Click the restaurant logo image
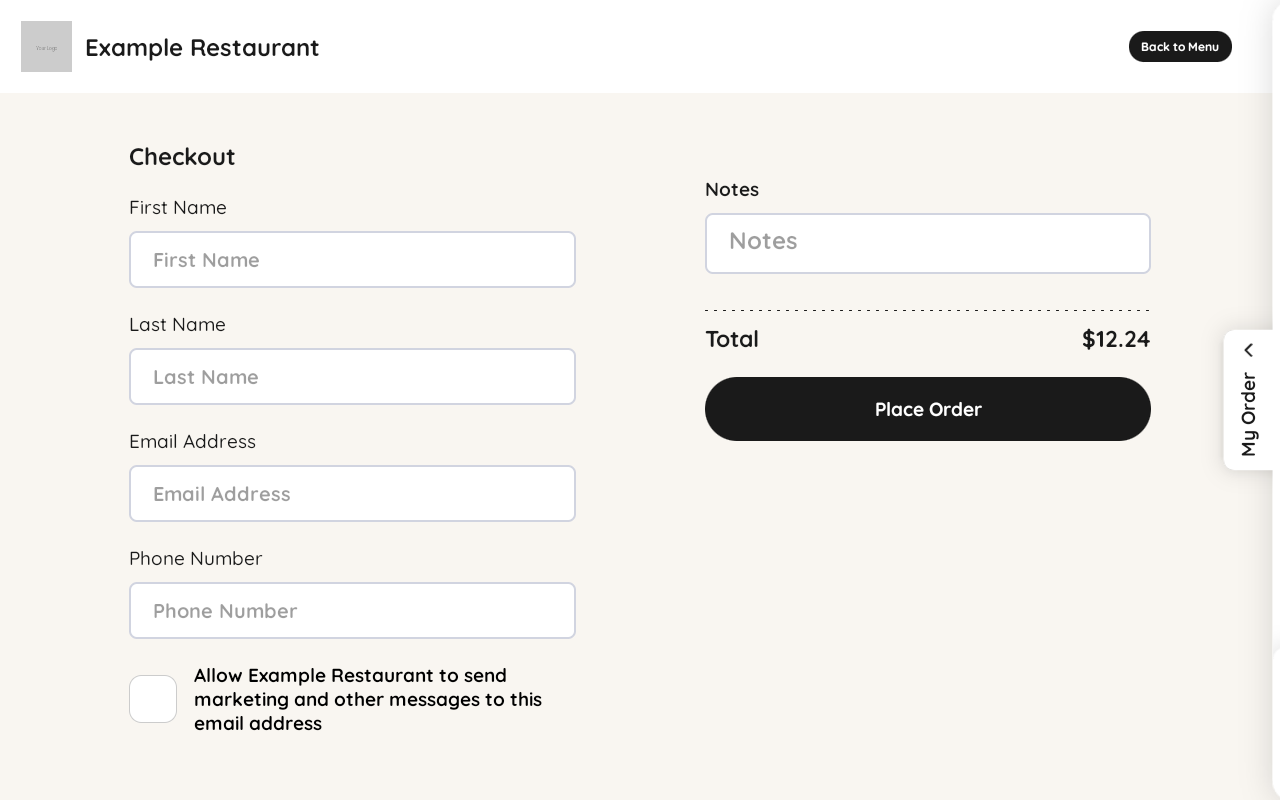The width and height of the screenshot is (1280, 800). (46, 46)
